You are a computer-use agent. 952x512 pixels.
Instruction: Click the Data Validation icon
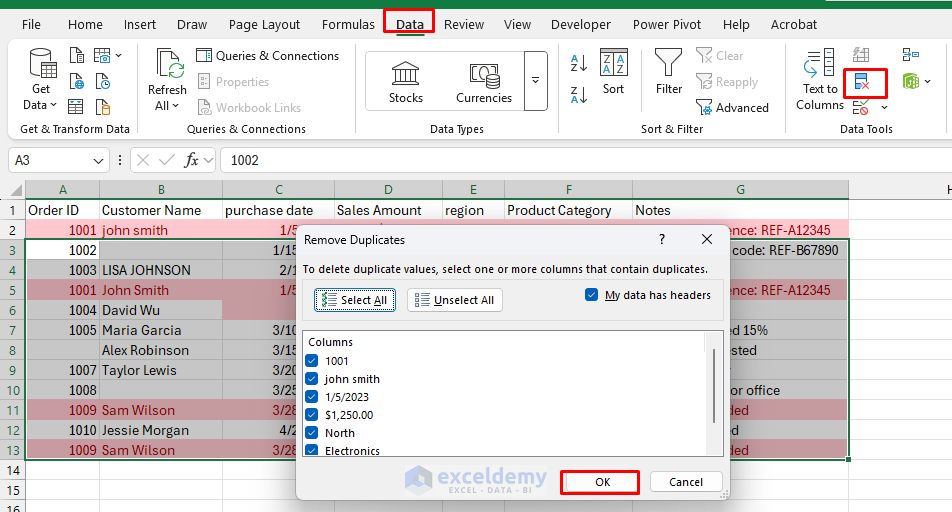click(x=861, y=108)
